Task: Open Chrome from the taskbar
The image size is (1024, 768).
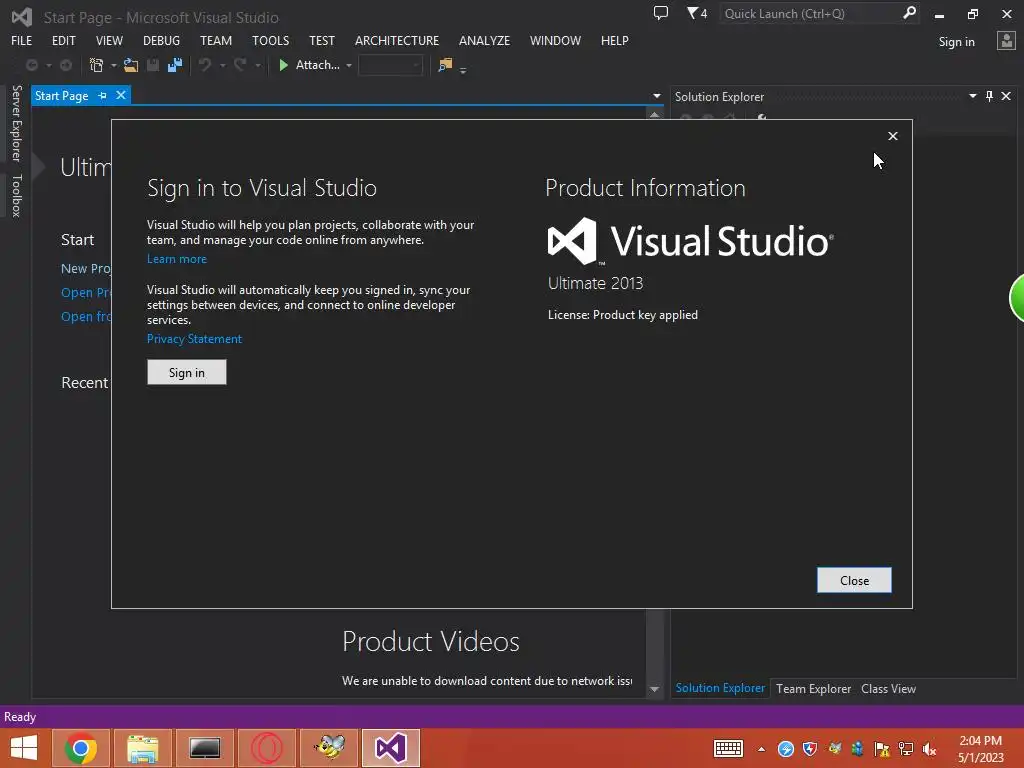Action: [81, 748]
